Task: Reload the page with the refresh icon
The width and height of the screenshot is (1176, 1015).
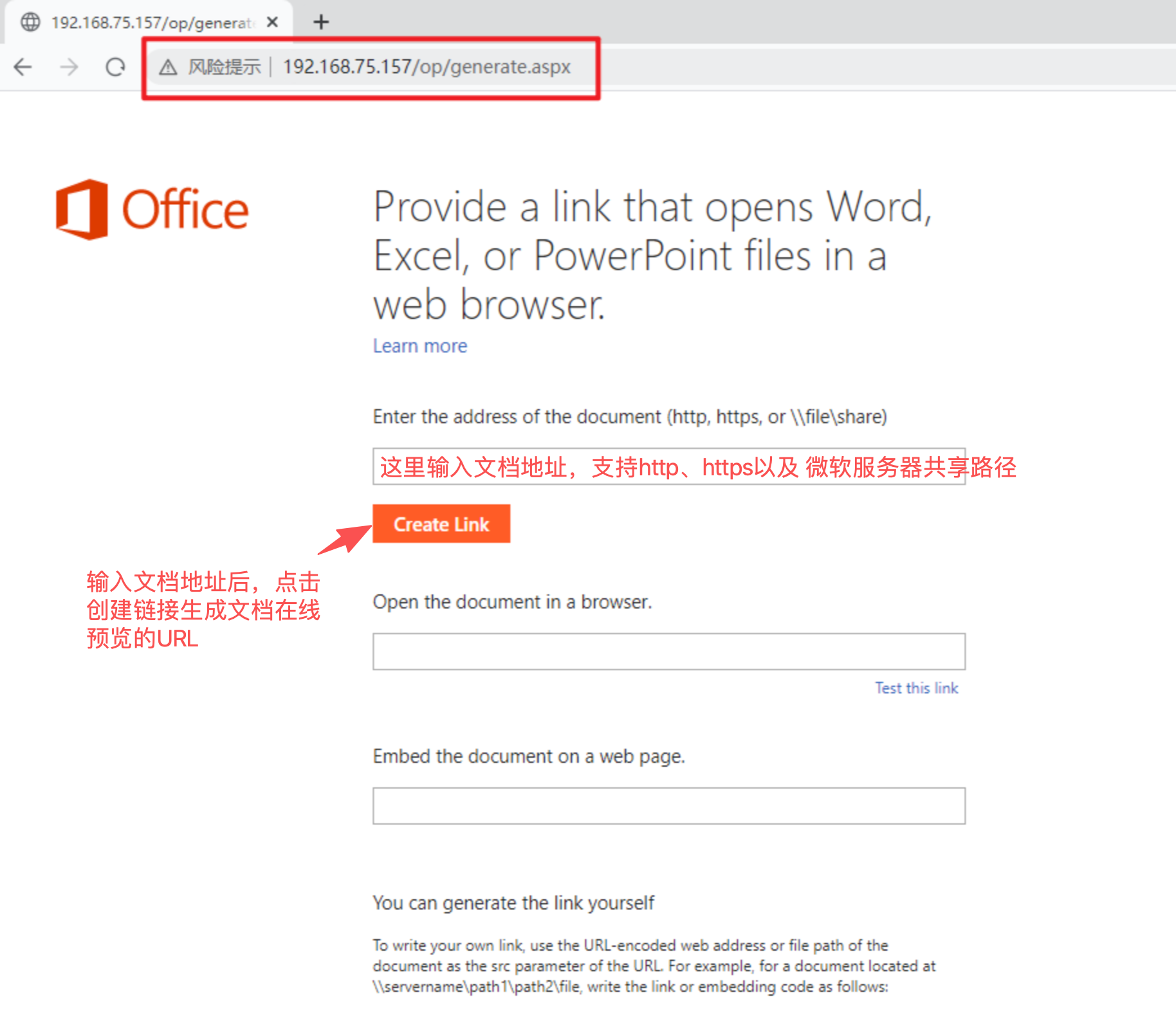Action: coord(115,67)
